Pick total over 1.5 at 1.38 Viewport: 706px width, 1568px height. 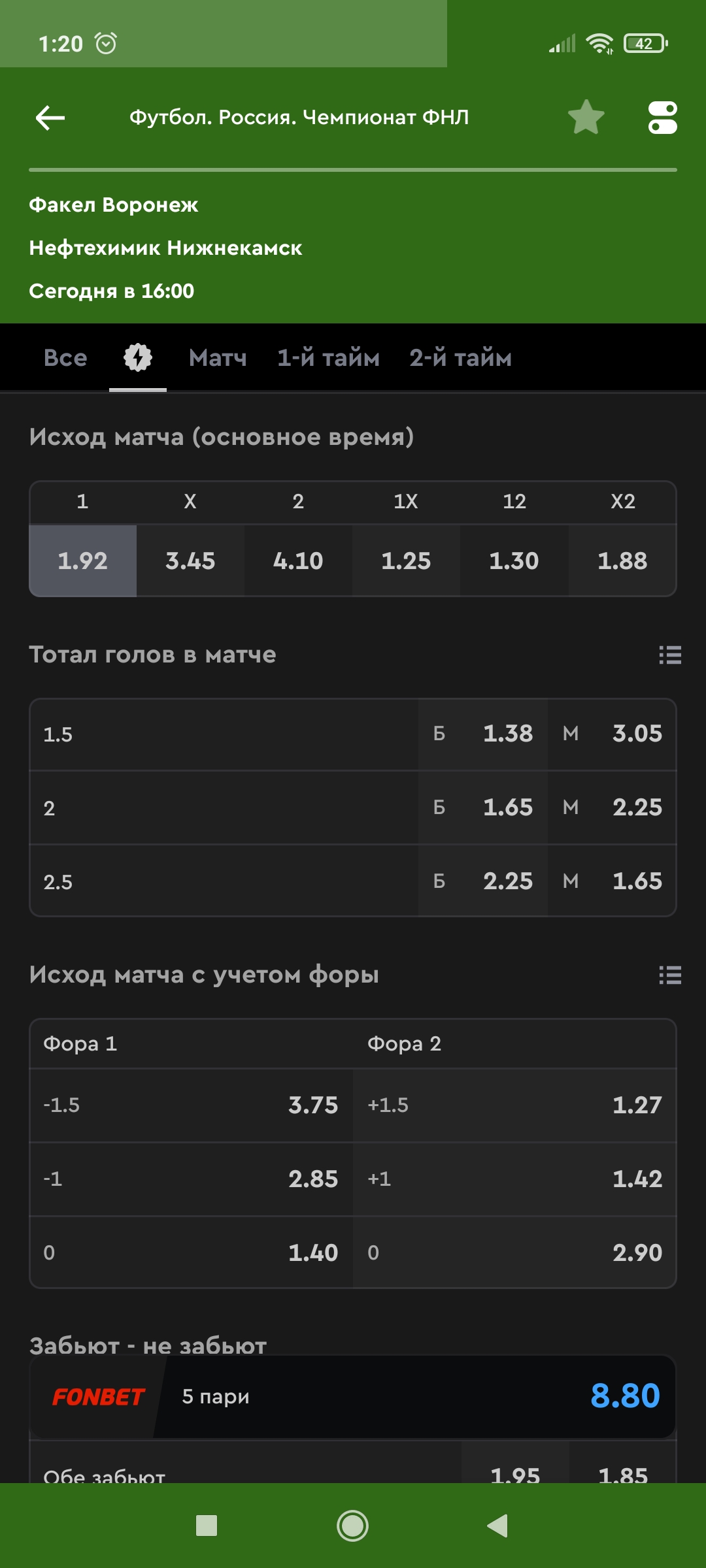[483, 734]
